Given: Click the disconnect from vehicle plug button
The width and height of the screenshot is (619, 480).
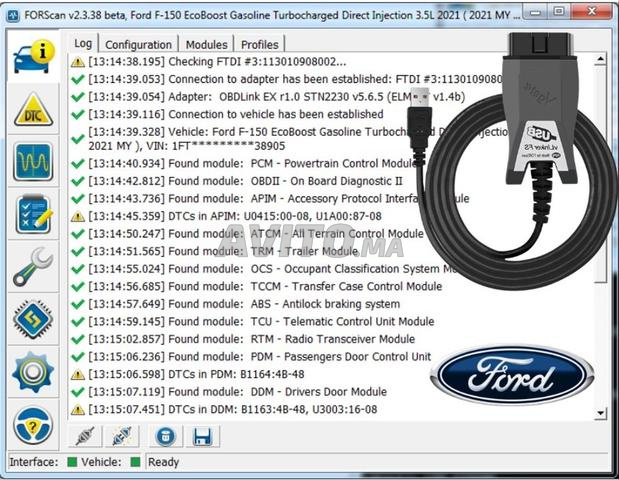Looking at the screenshot, I should pyautogui.click(x=122, y=437).
